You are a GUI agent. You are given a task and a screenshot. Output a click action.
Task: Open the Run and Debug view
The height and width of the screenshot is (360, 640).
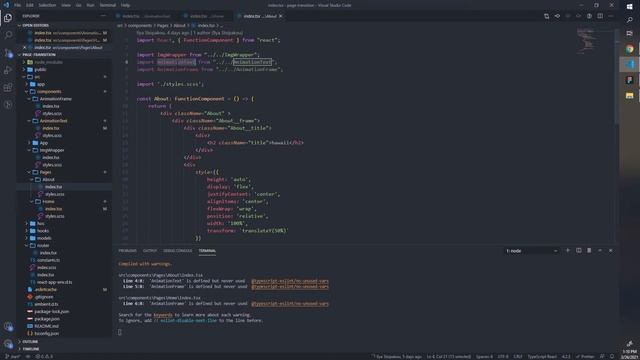8,70
